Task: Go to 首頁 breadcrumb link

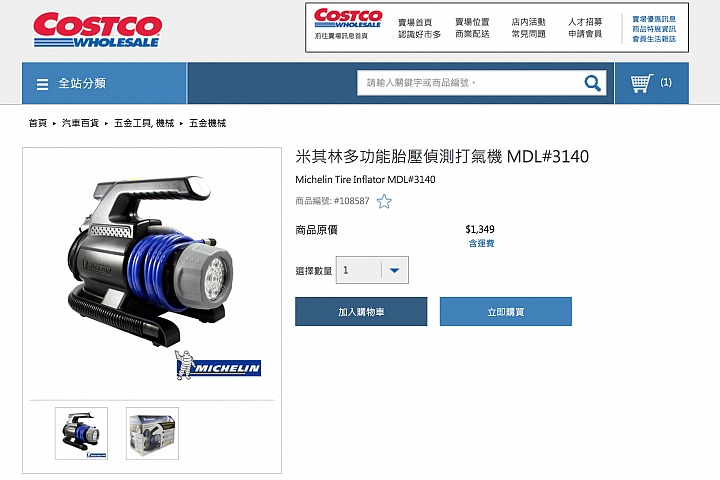Action: coord(38,123)
